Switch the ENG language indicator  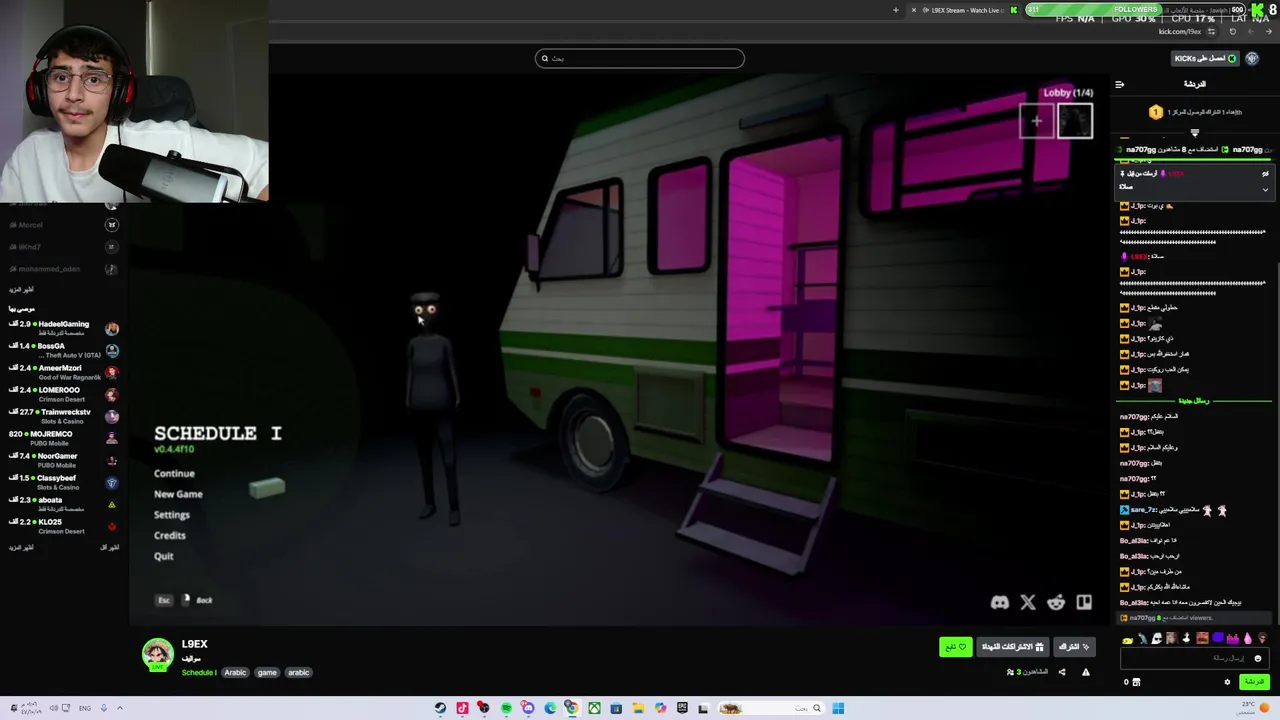point(85,708)
